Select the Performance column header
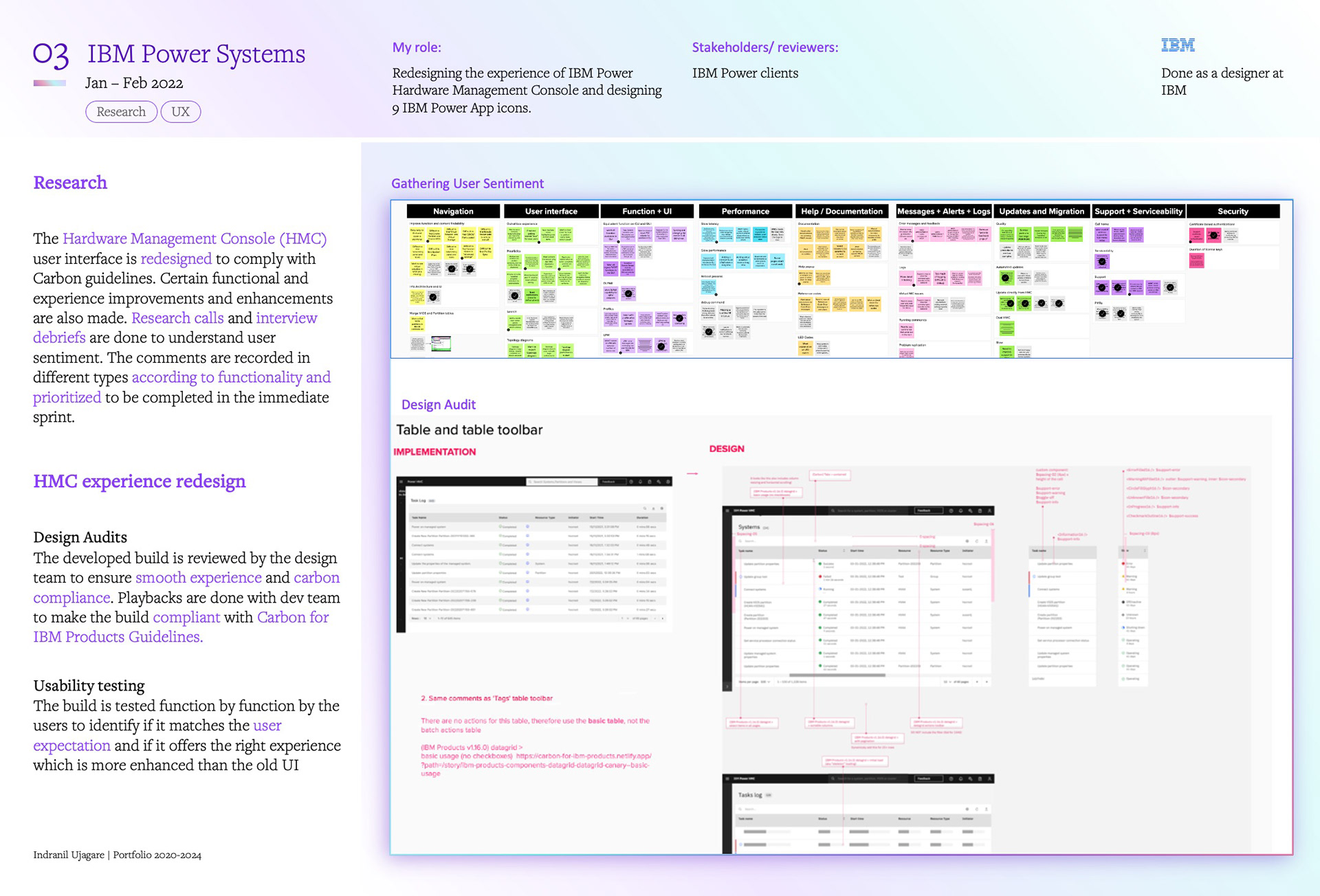This screenshot has height=896, width=1320. click(x=745, y=211)
